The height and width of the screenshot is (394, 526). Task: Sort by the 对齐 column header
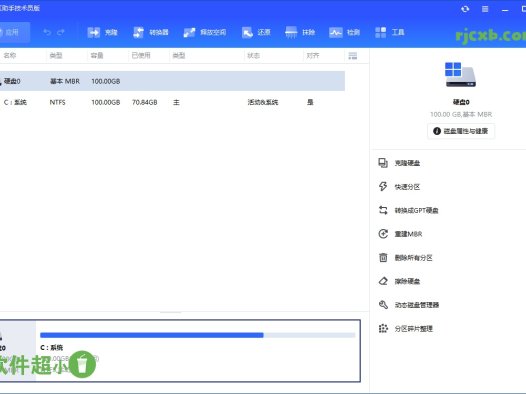tap(312, 55)
